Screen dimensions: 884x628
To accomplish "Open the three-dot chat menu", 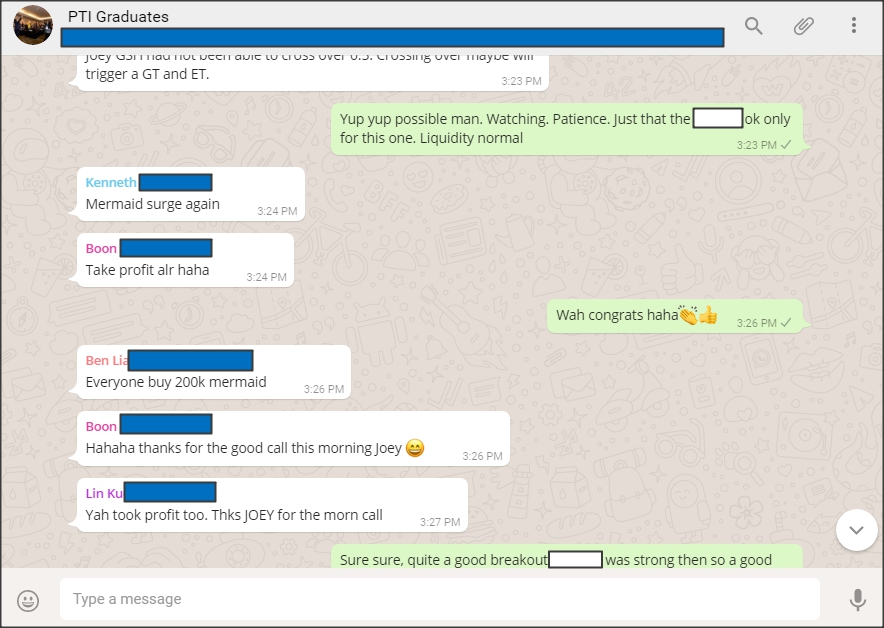I will pyautogui.click(x=854, y=25).
